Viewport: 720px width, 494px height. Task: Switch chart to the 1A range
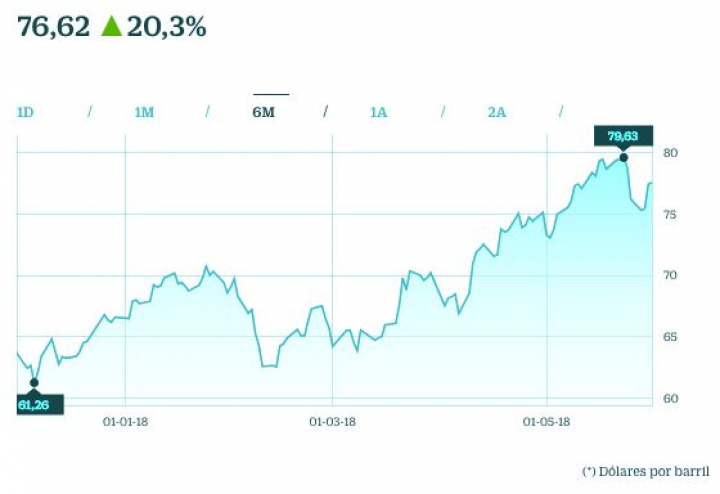(x=378, y=112)
